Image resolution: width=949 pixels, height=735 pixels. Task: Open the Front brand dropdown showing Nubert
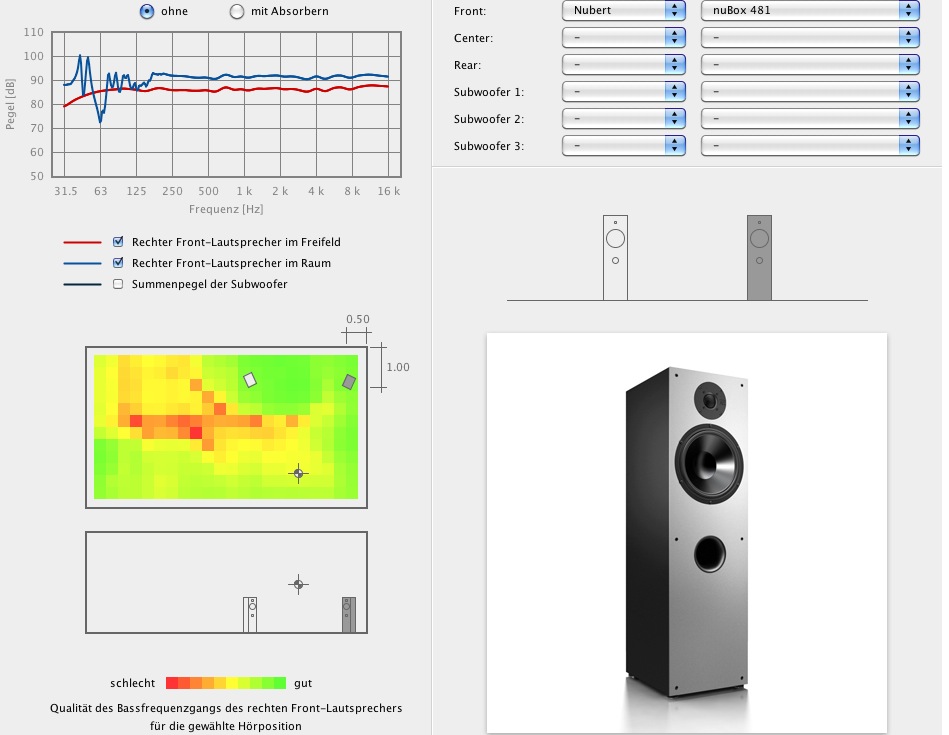pyautogui.click(x=623, y=11)
